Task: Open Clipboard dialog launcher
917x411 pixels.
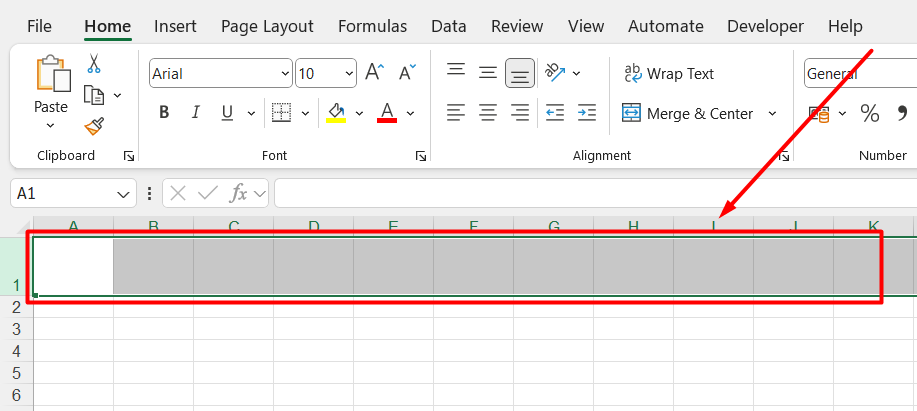Action: (x=129, y=156)
